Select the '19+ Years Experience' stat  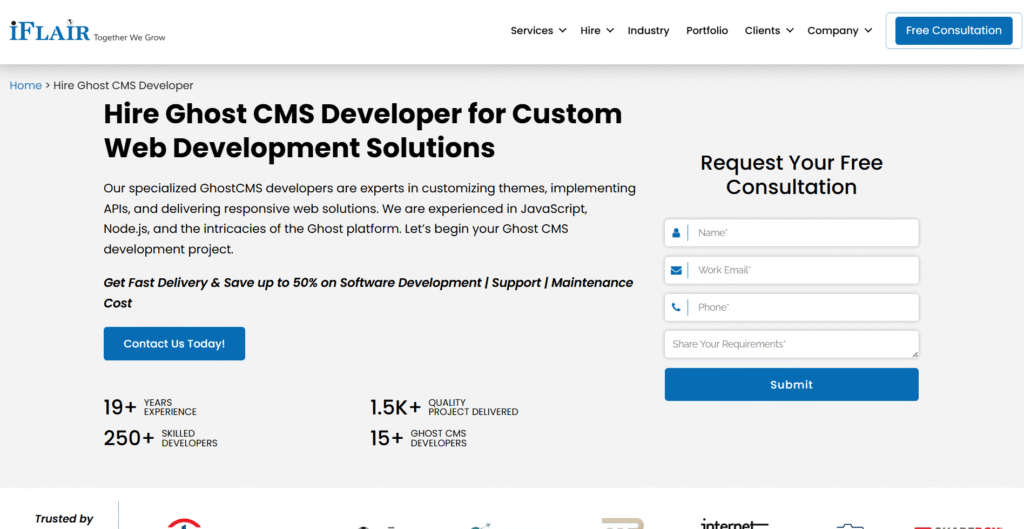150,407
